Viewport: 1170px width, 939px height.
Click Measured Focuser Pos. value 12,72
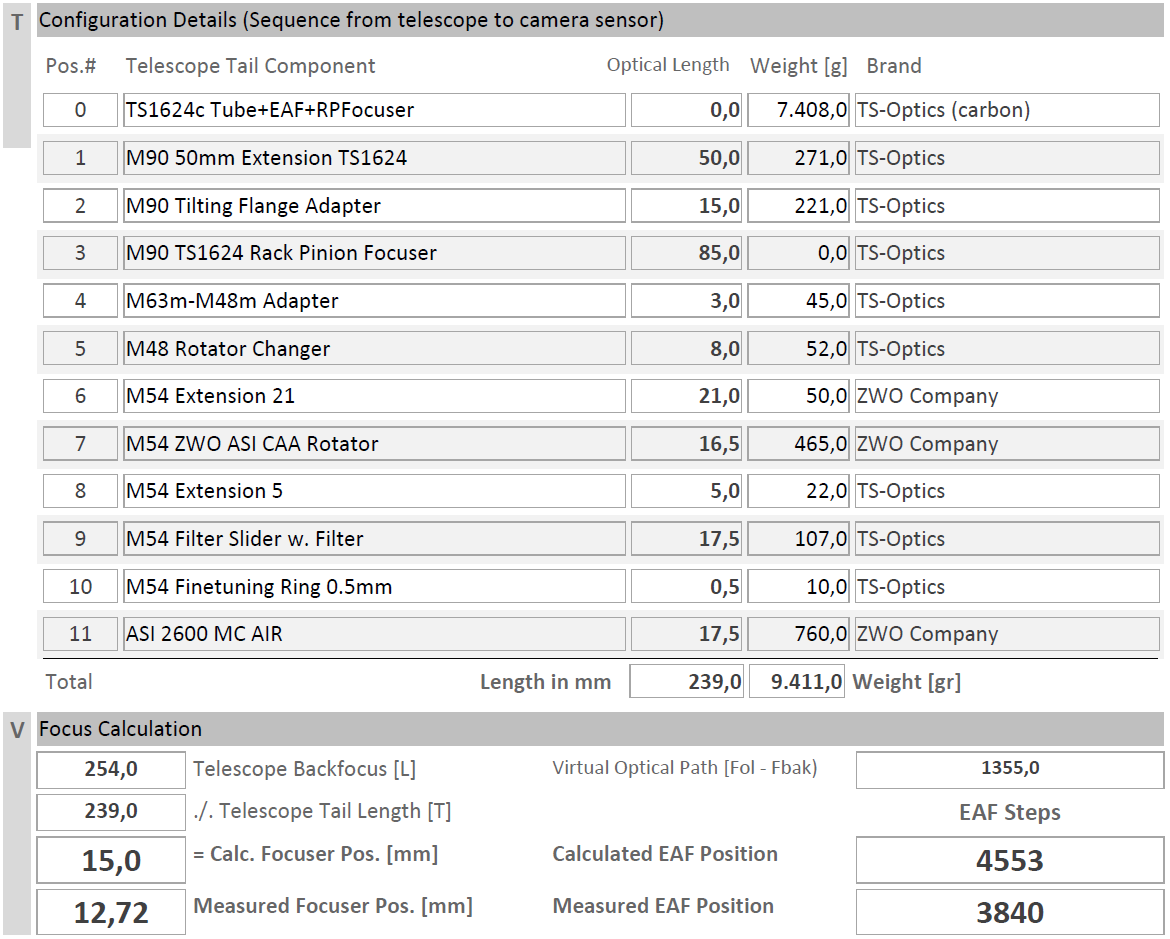111,912
